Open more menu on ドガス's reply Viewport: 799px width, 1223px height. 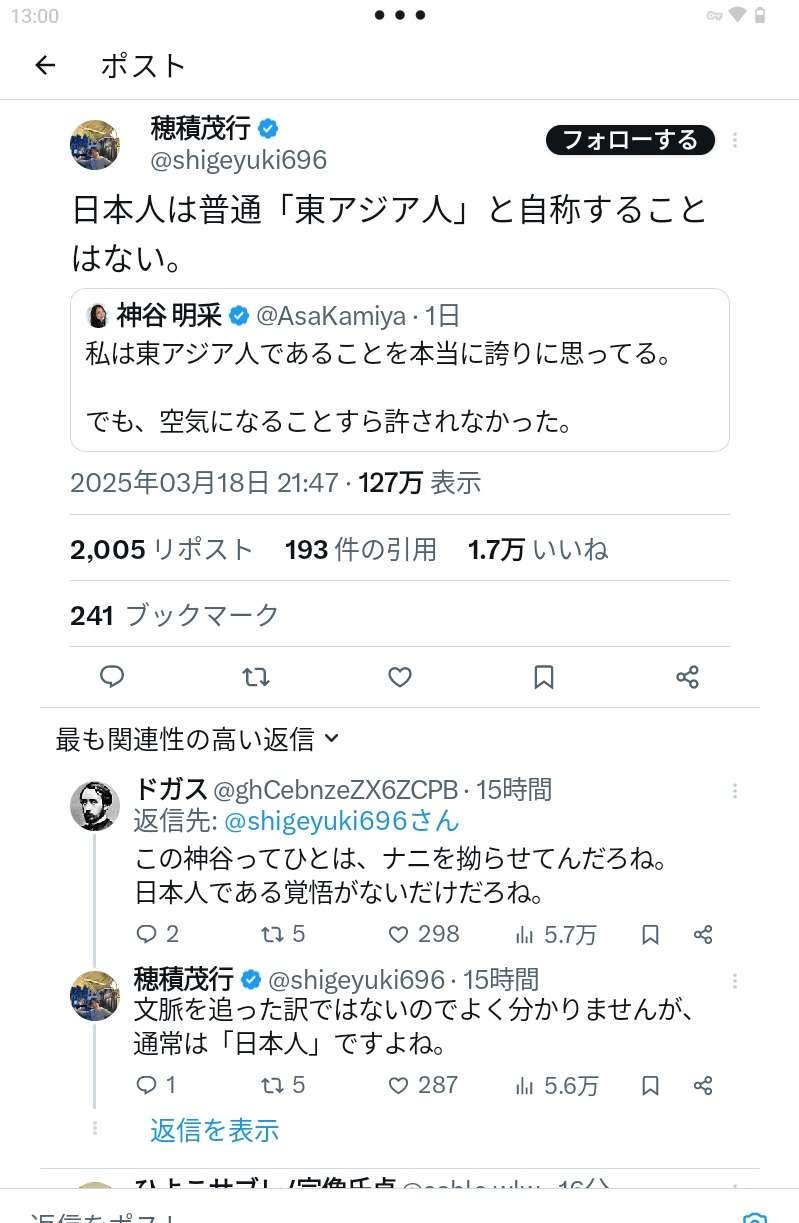point(735,791)
